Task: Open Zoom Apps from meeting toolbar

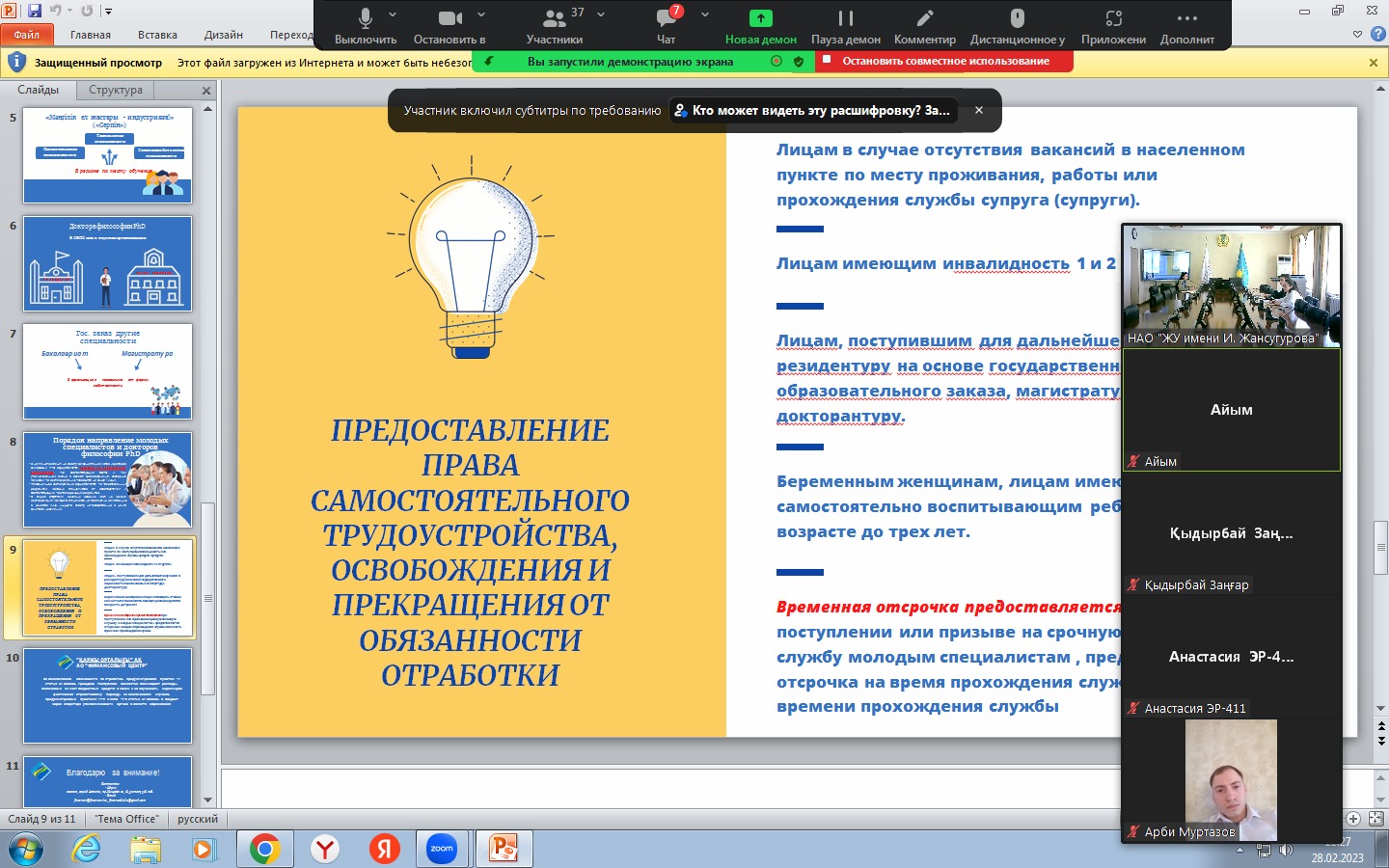Action: pyautogui.click(x=1113, y=25)
